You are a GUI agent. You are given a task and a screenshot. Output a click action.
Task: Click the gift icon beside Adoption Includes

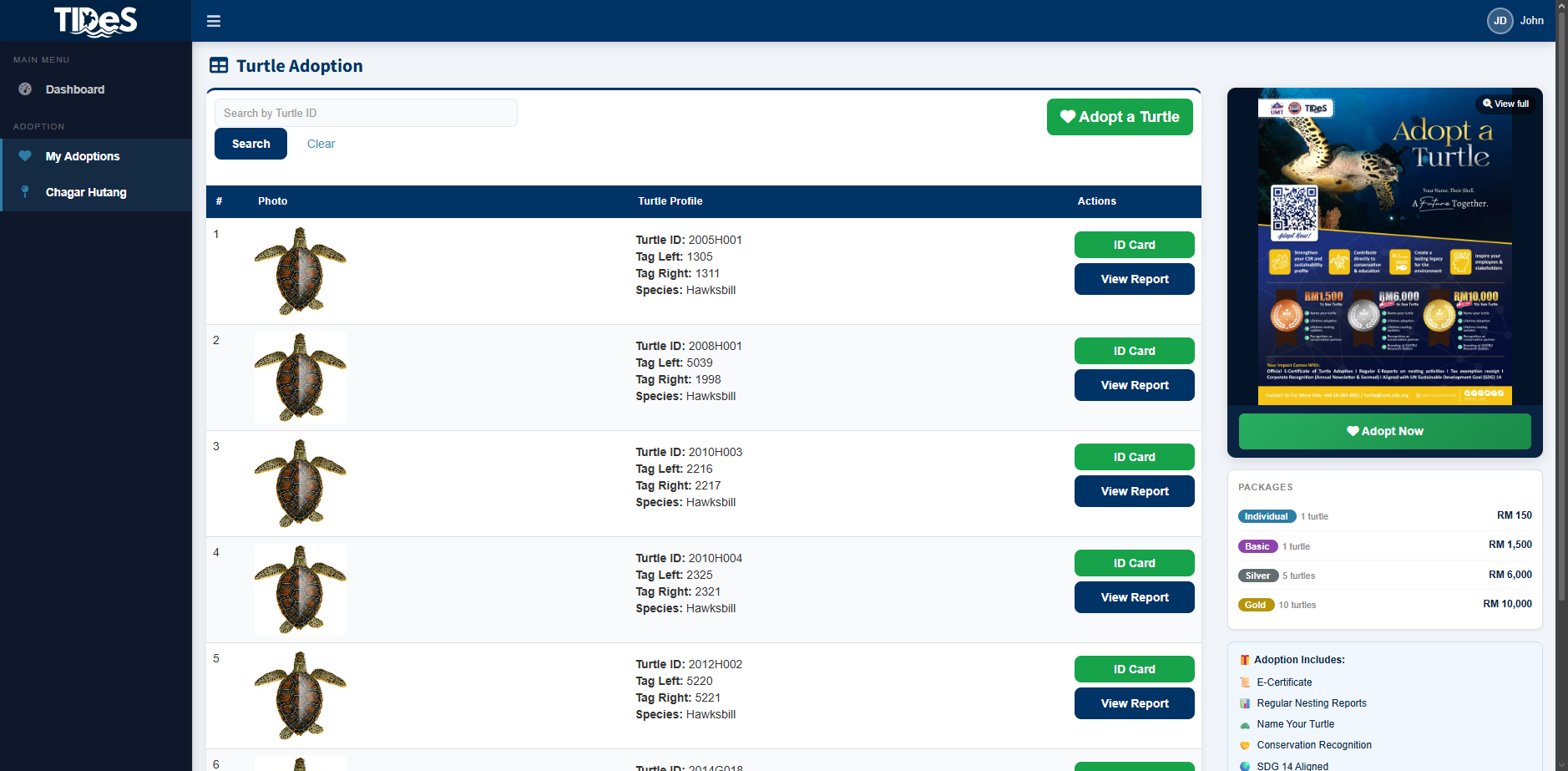tap(1245, 660)
